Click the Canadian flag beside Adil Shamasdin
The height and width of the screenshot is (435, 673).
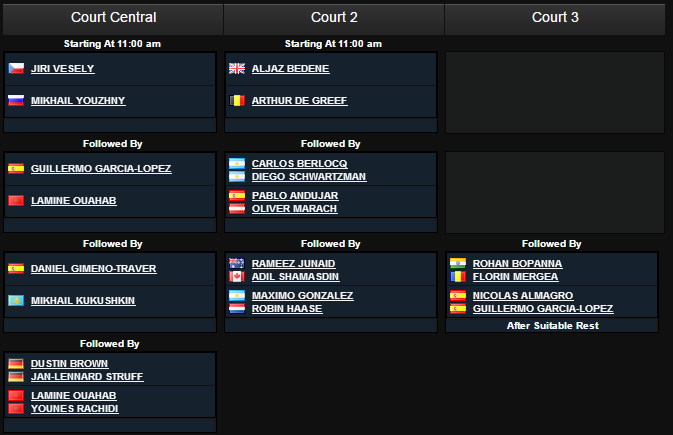(x=237, y=276)
